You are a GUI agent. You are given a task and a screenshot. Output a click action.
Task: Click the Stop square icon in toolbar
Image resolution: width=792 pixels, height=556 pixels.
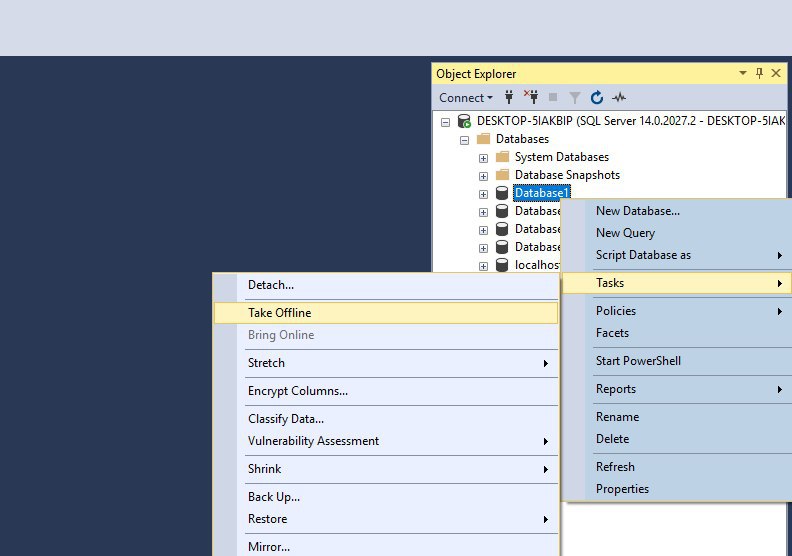pos(553,97)
